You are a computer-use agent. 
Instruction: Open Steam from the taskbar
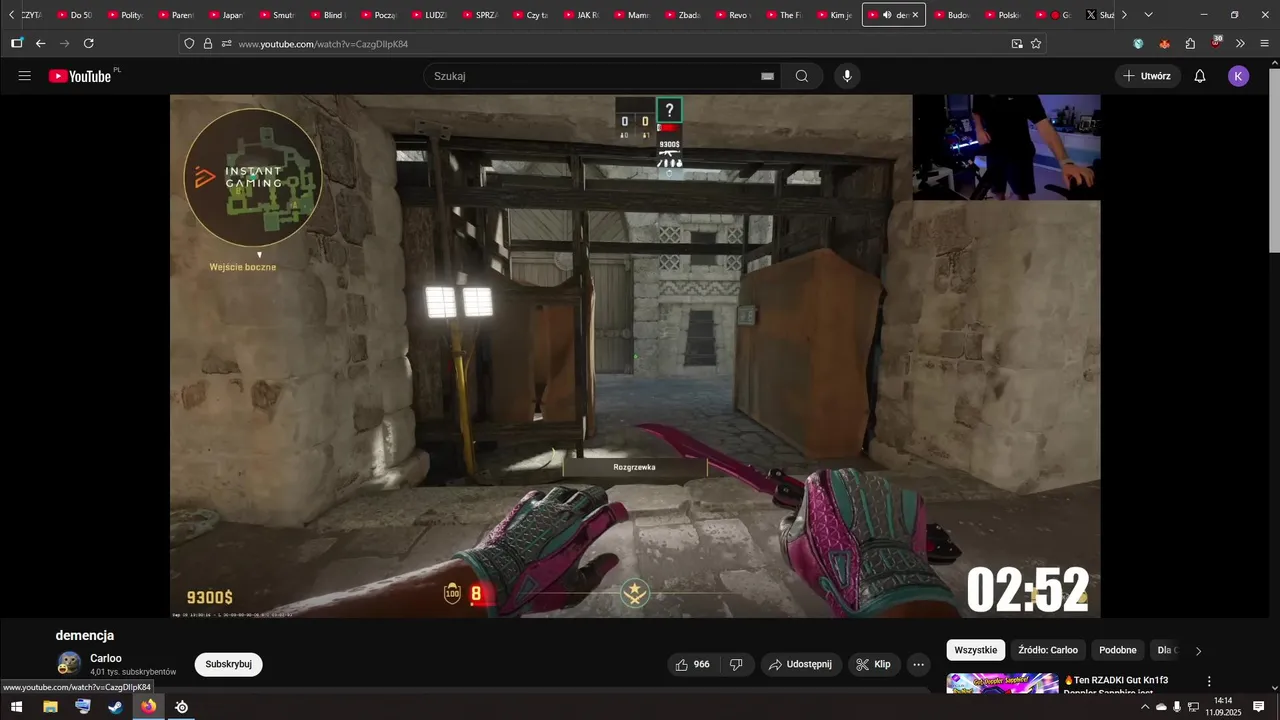116,707
